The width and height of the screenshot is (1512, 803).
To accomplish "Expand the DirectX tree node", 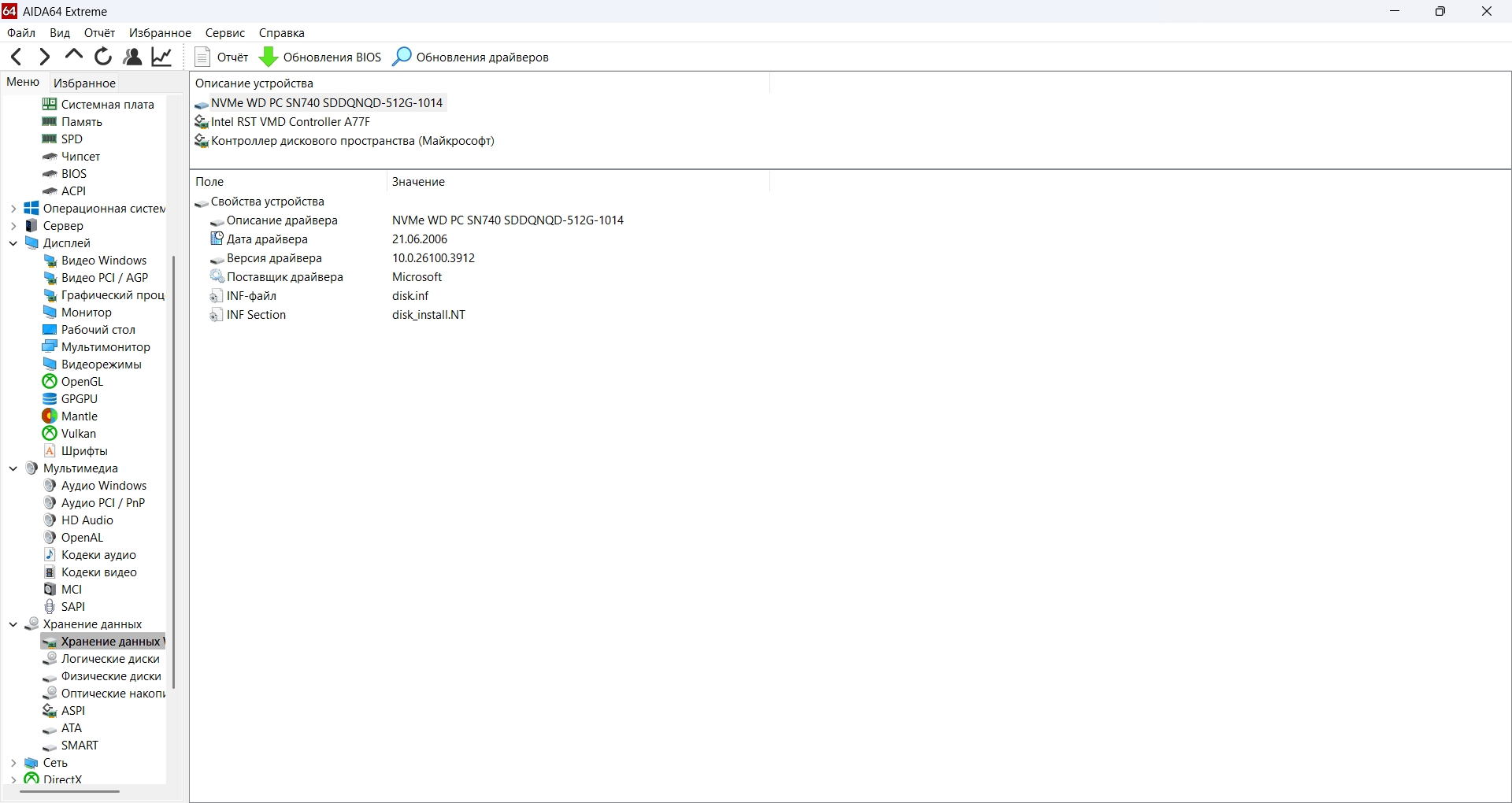I will (x=13, y=780).
